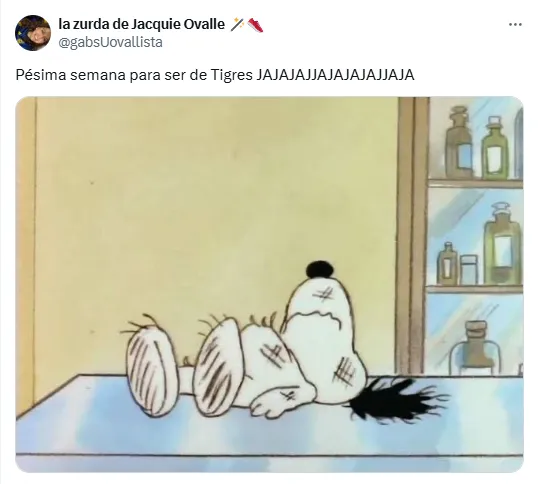Click the small clear jar on the middle shelf
538x484 pixels.
pos(468,269)
